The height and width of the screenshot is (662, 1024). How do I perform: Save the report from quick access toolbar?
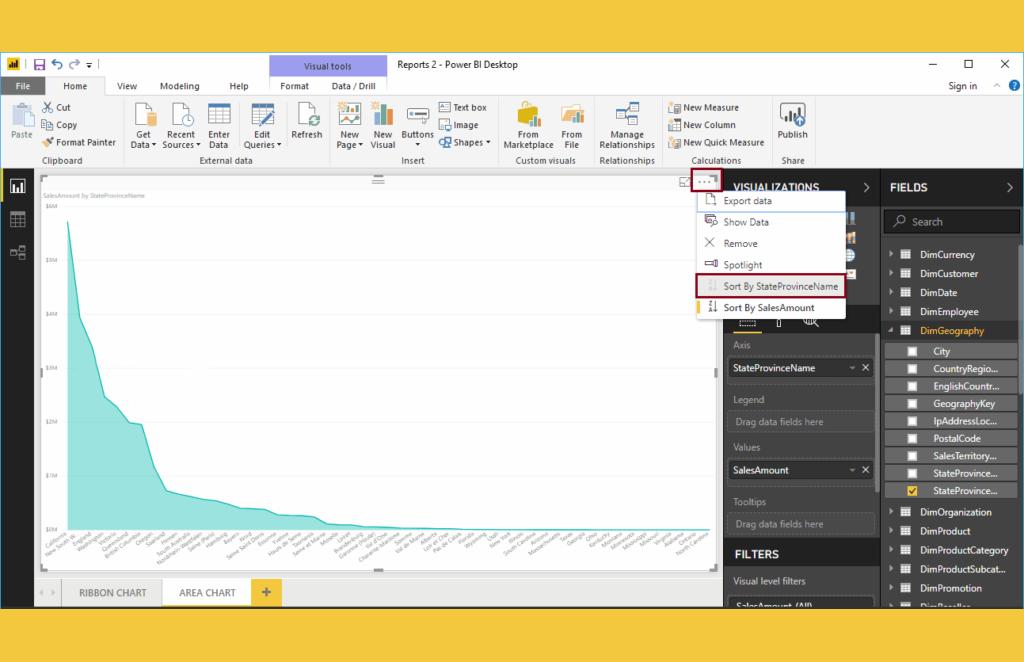pyautogui.click(x=39, y=64)
